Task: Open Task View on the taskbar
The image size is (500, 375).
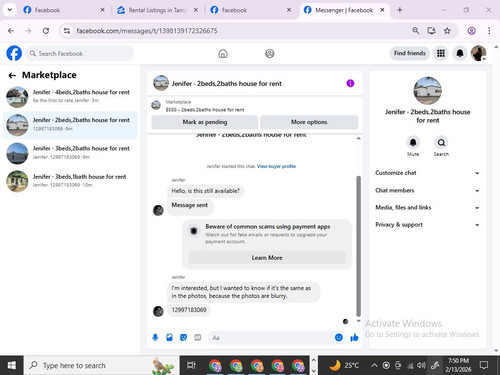Action: pyautogui.click(x=191, y=365)
